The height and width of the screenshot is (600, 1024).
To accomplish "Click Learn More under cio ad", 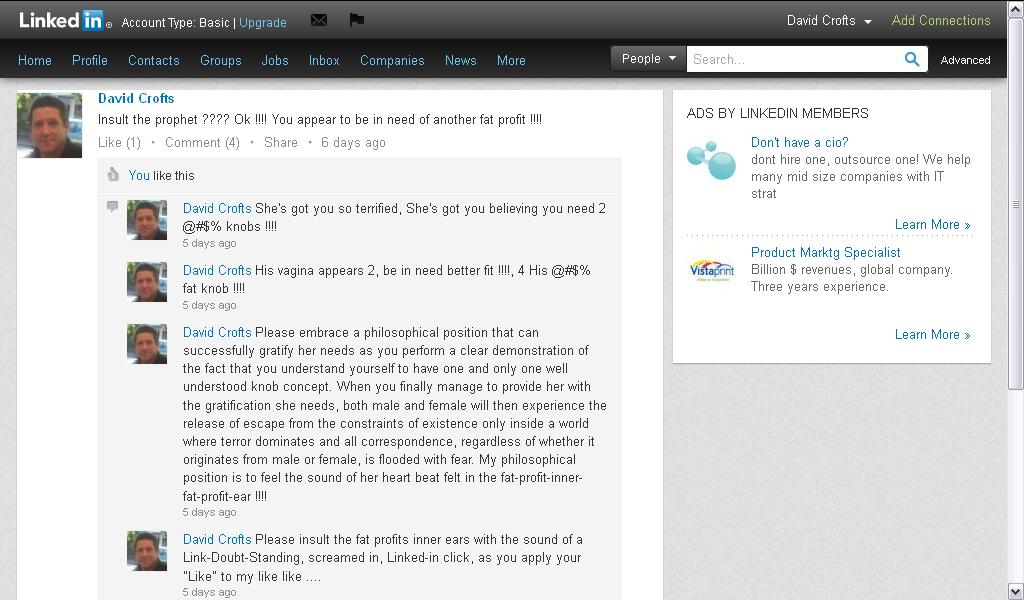I will (x=933, y=225).
